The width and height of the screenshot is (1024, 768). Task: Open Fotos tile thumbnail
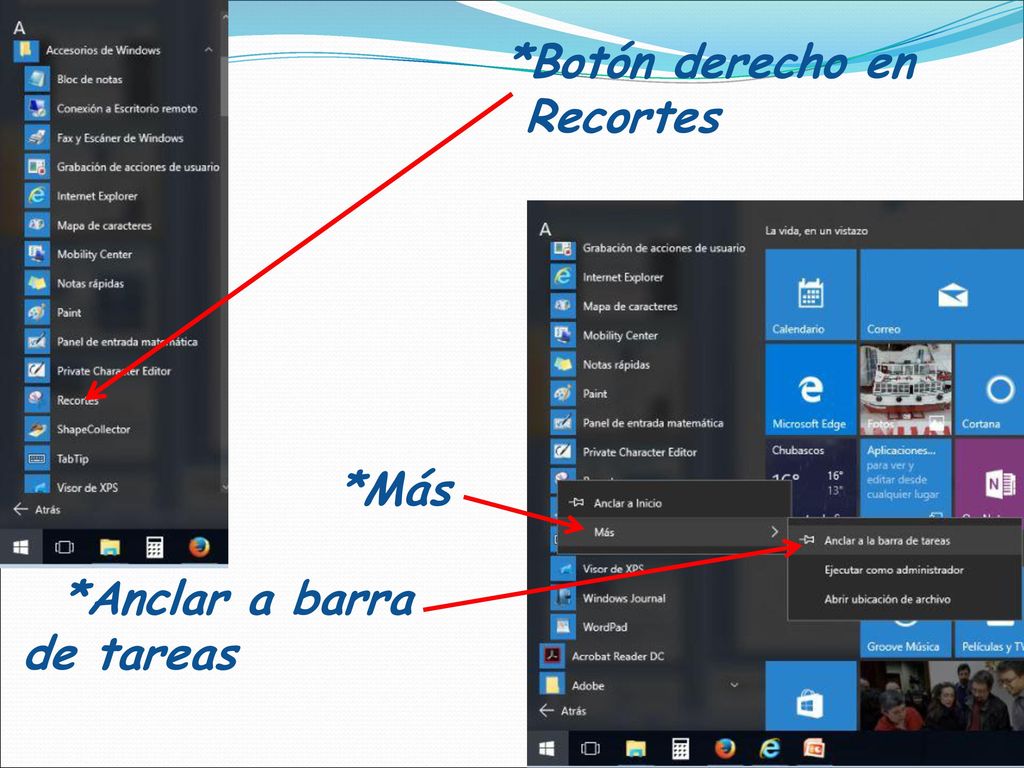pyautogui.click(x=905, y=389)
